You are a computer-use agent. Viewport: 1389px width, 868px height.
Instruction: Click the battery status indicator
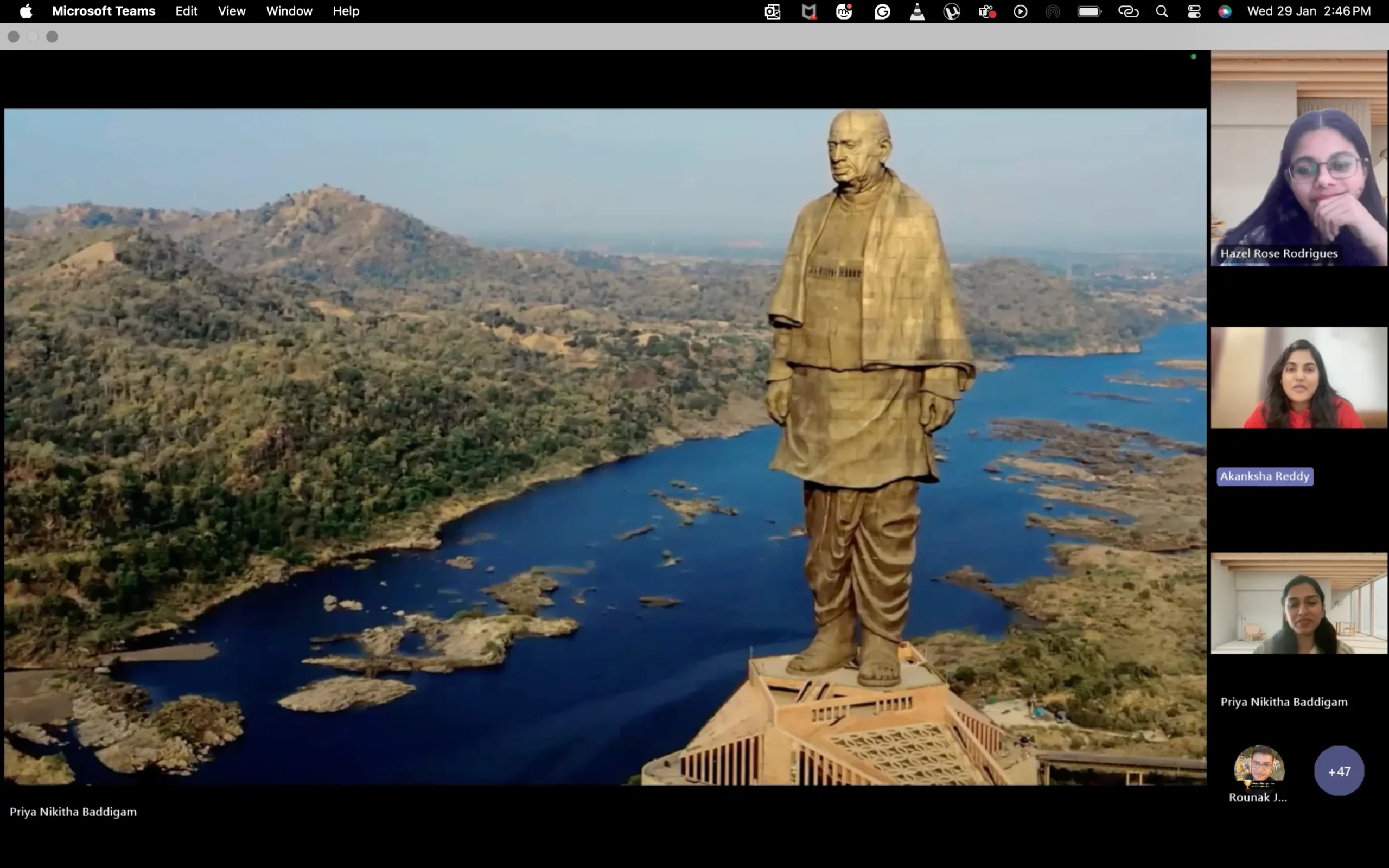click(x=1089, y=11)
